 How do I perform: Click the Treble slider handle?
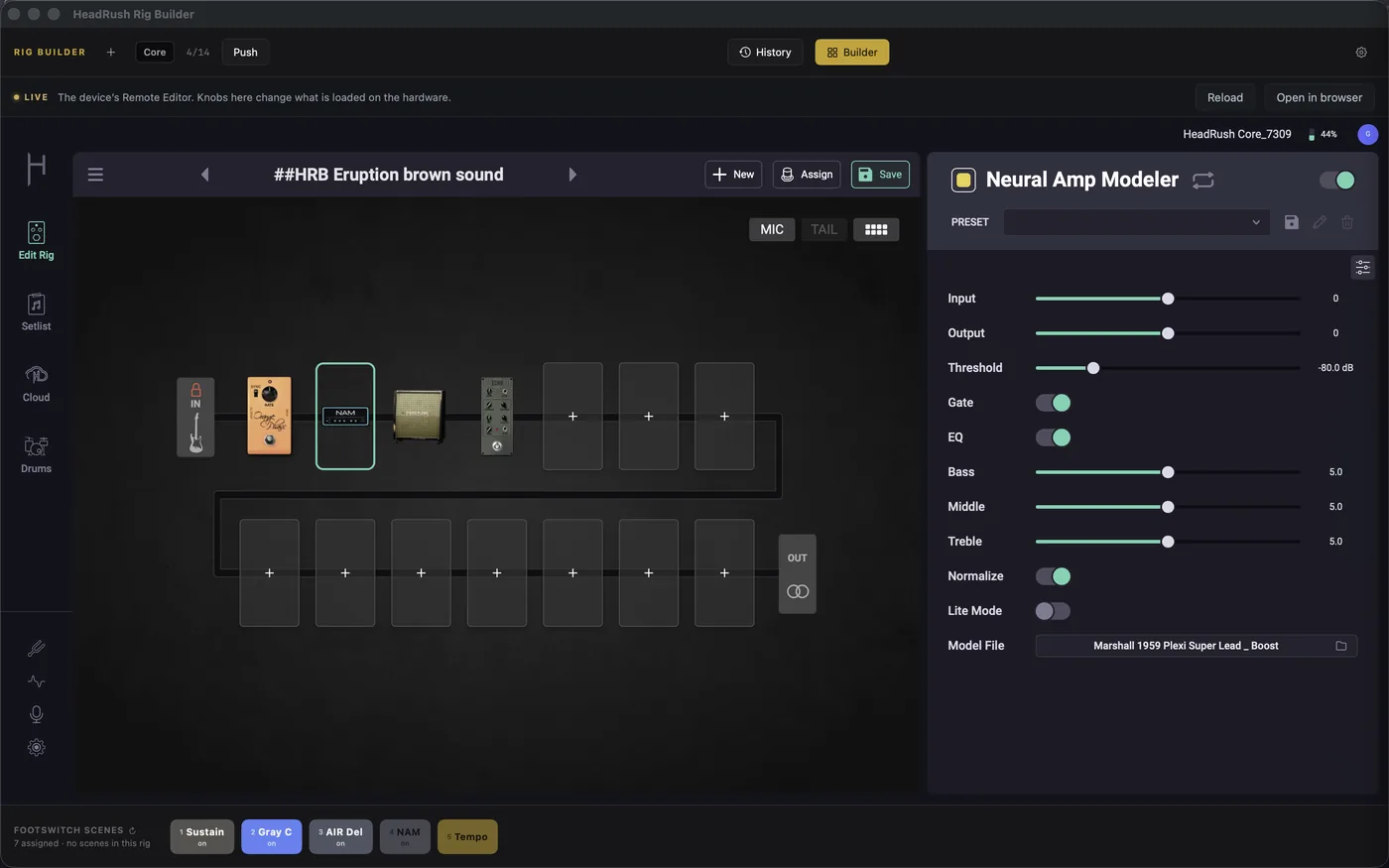point(1168,542)
